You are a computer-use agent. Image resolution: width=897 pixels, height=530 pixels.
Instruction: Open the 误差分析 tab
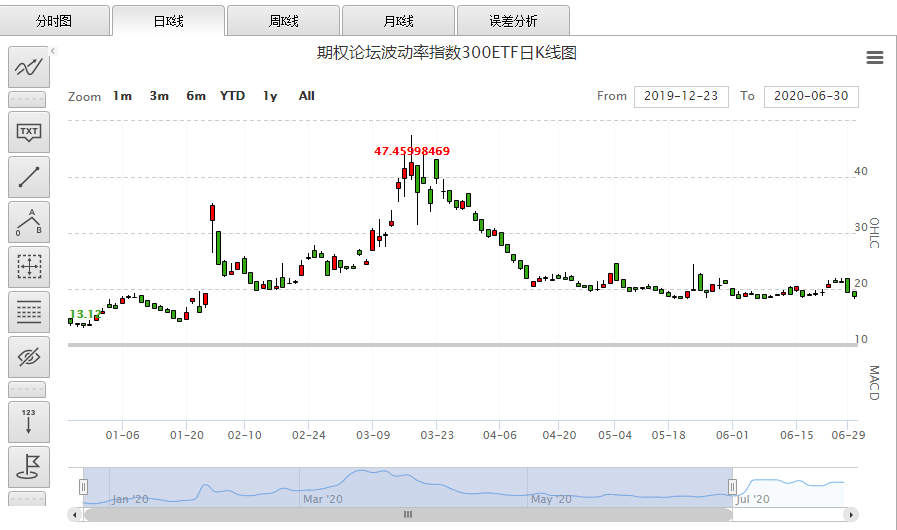tap(513, 20)
